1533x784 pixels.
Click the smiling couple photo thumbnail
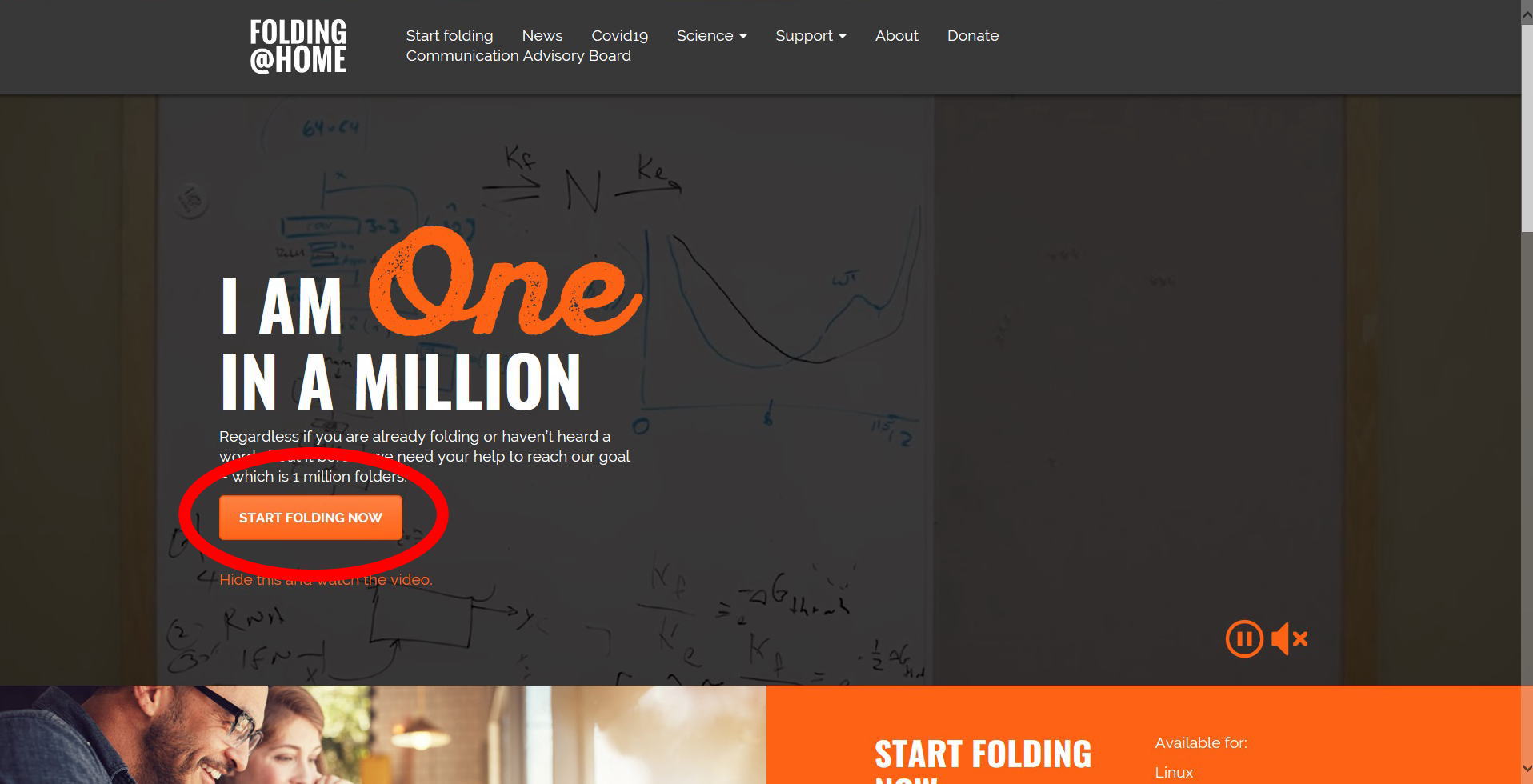[383, 734]
